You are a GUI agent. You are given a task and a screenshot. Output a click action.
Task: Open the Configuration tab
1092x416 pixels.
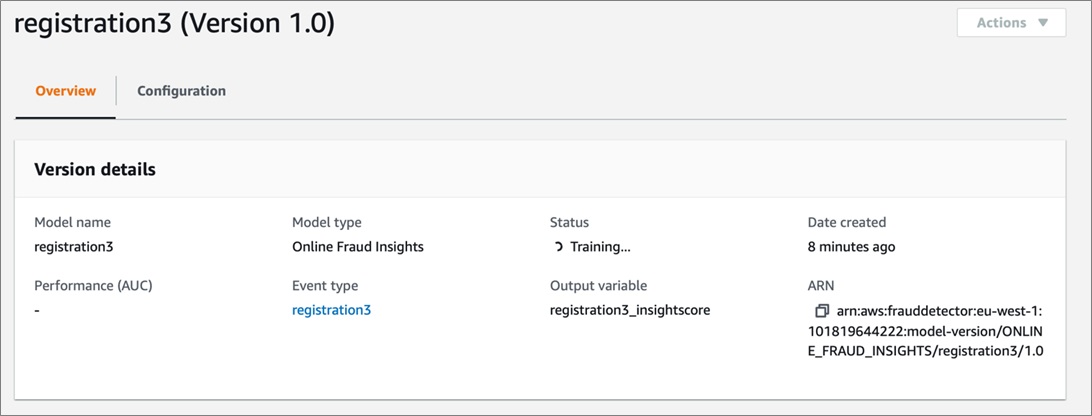click(181, 91)
